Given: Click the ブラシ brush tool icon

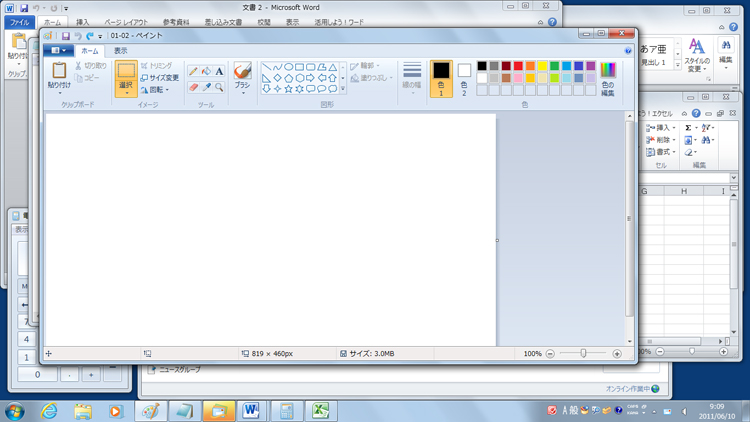Looking at the screenshot, I should 243,71.
